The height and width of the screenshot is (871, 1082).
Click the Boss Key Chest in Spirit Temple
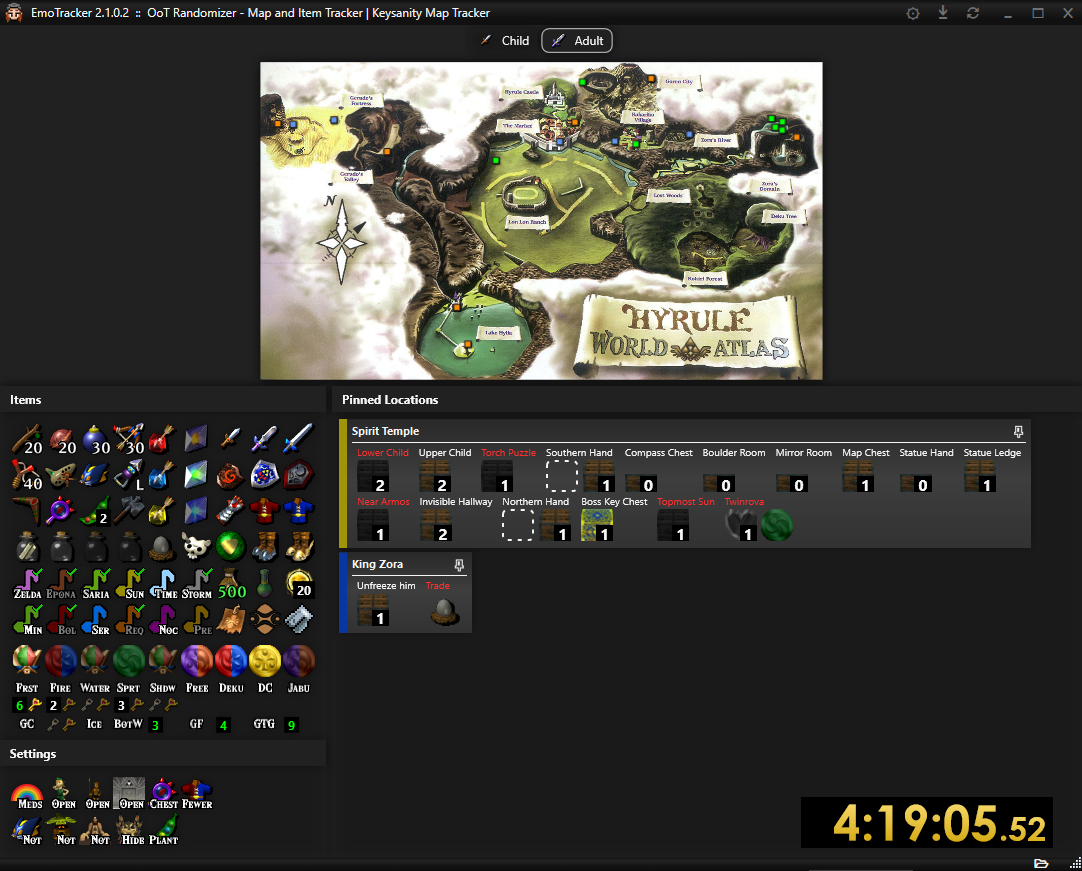click(x=597, y=524)
